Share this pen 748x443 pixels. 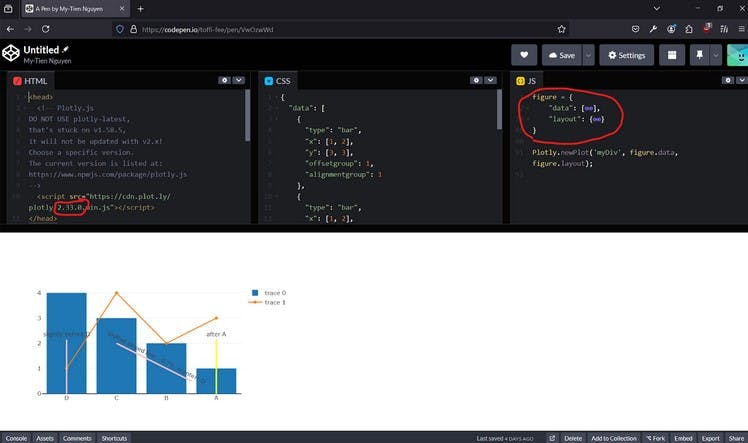click(x=736, y=438)
